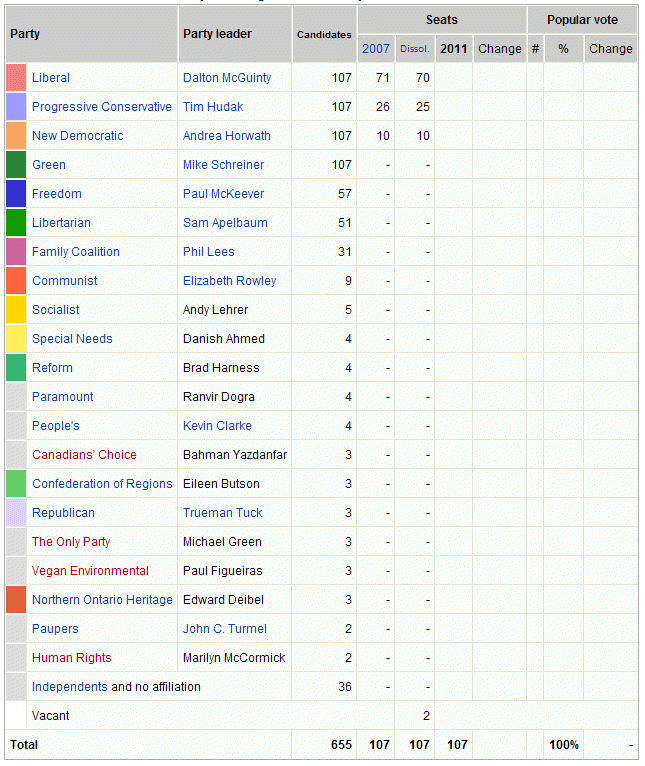Select the Andrea Horwath link

(x=227, y=136)
